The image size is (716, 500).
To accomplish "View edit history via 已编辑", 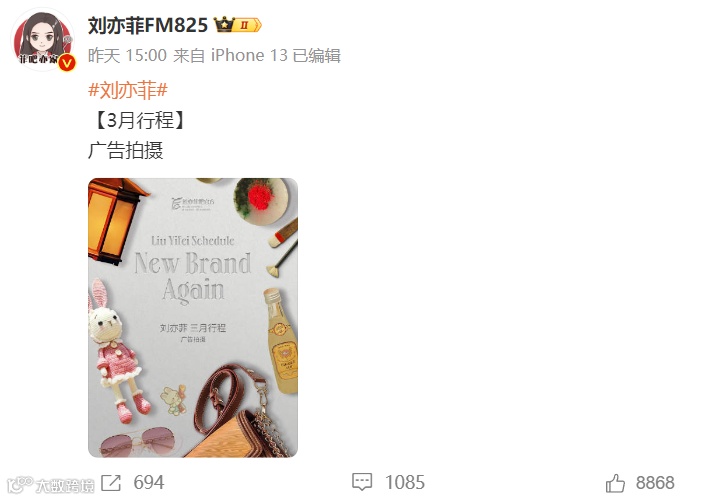I will pos(316,55).
